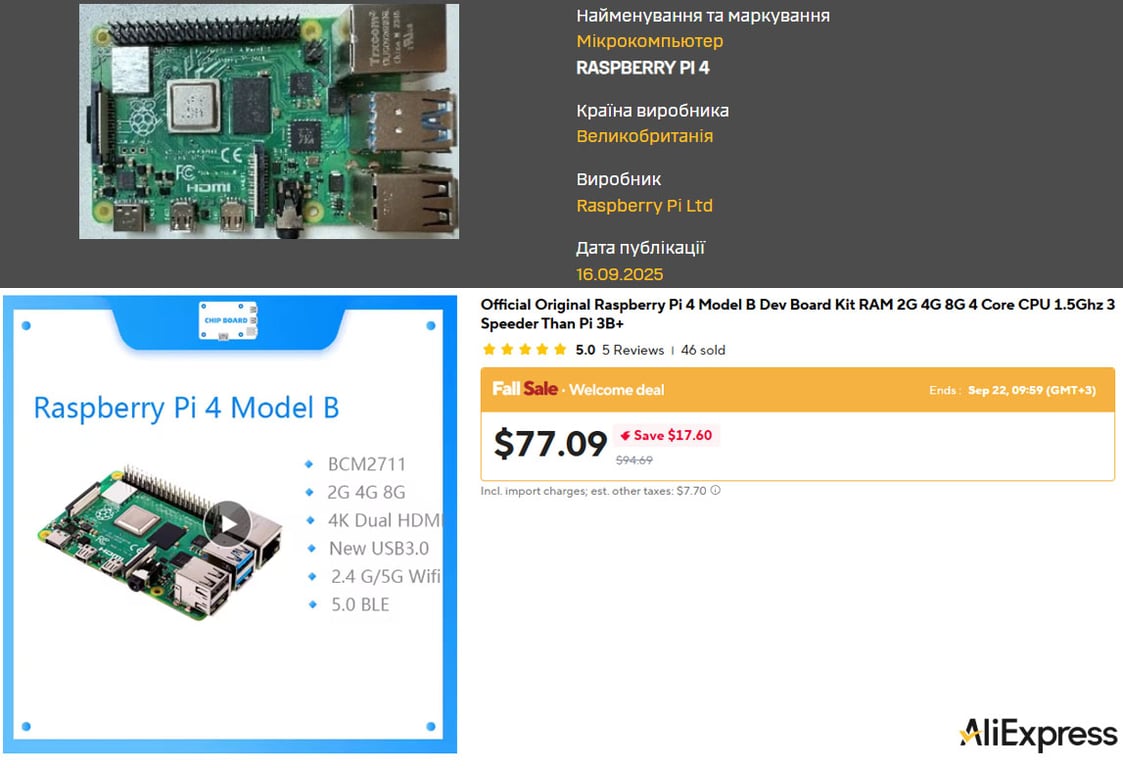Click the Welcome deal banner text
Screen dimensions: 1123x768
pos(616,389)
